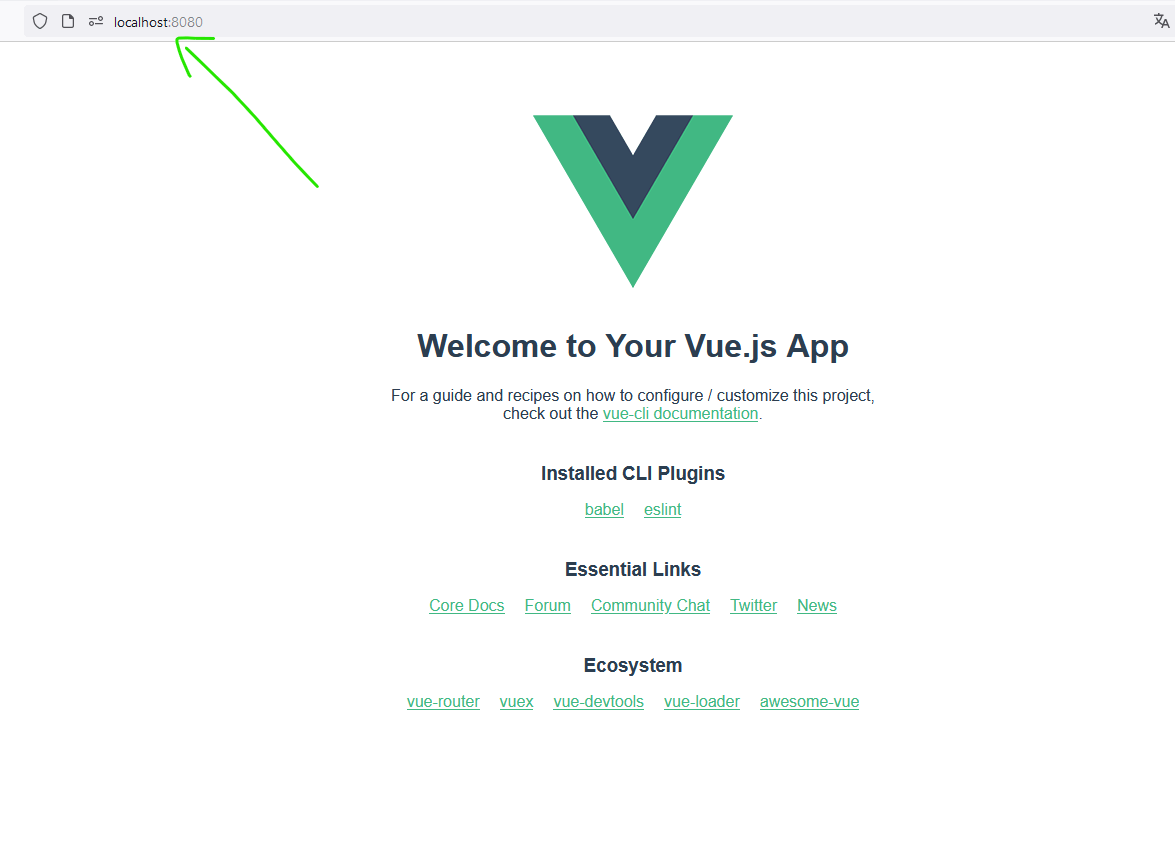
Task: Open the vue-cli documentation link
Action: coord(680,414)
